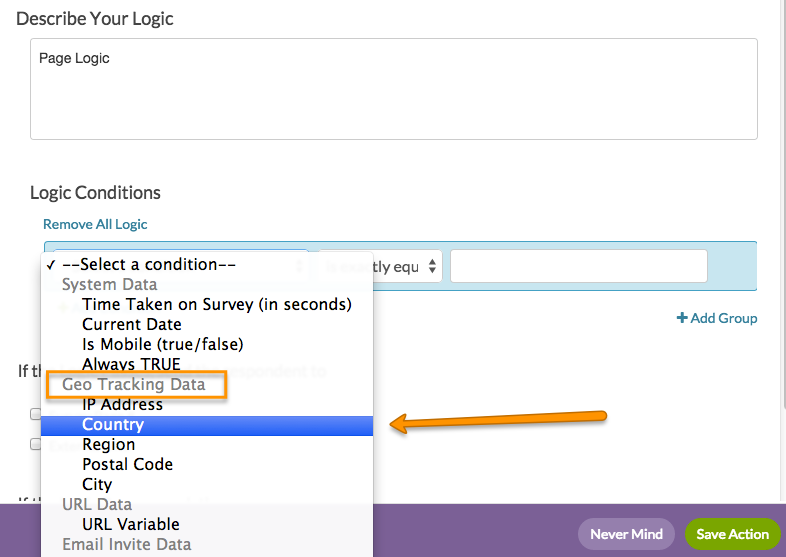This screenshot has width=786, height=557.
Task: Toggle the second checkbox below the first
Action: [35, 444]
